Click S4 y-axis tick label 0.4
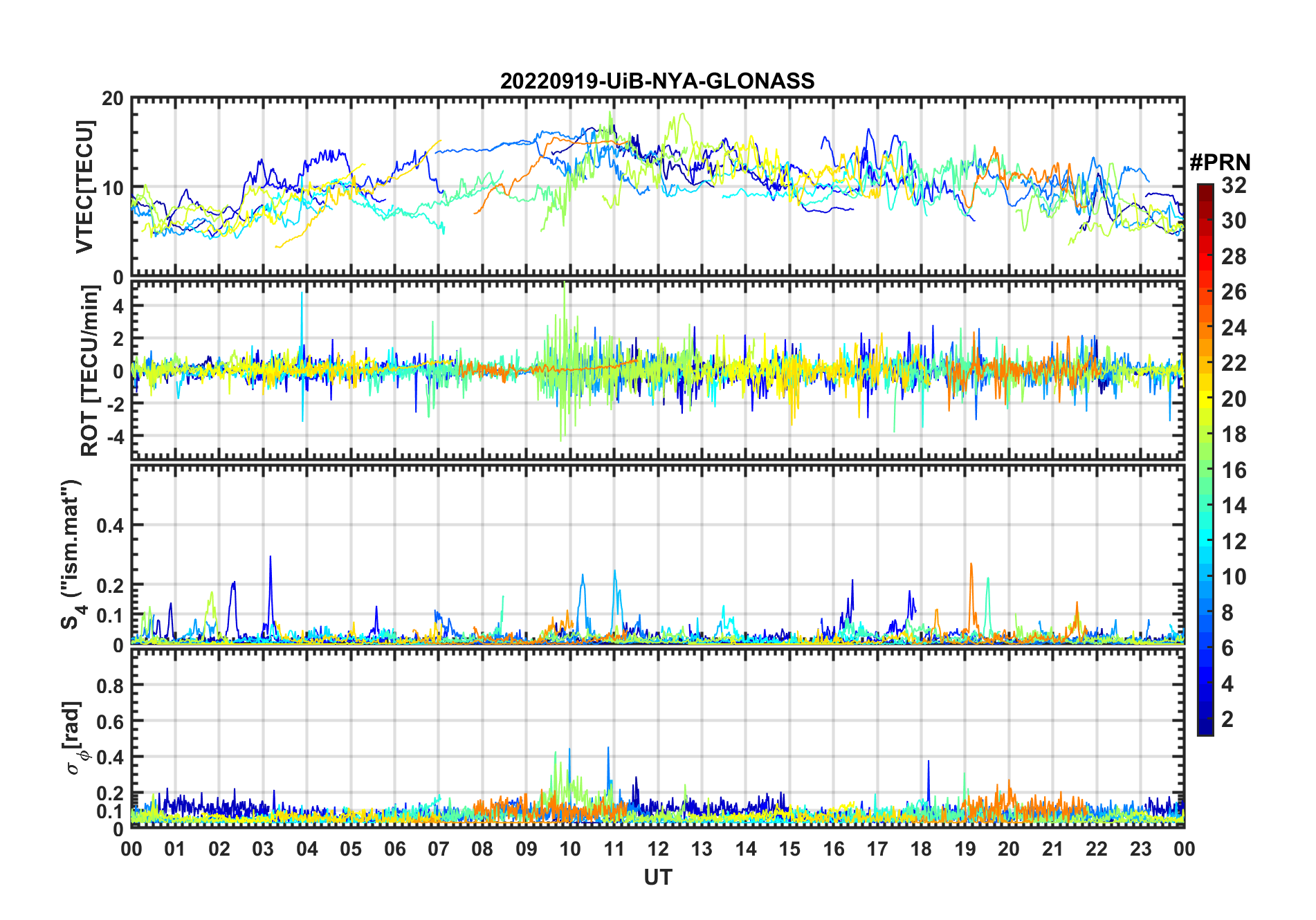This screenshot has height=920, width=1316. tap(111, 526)
